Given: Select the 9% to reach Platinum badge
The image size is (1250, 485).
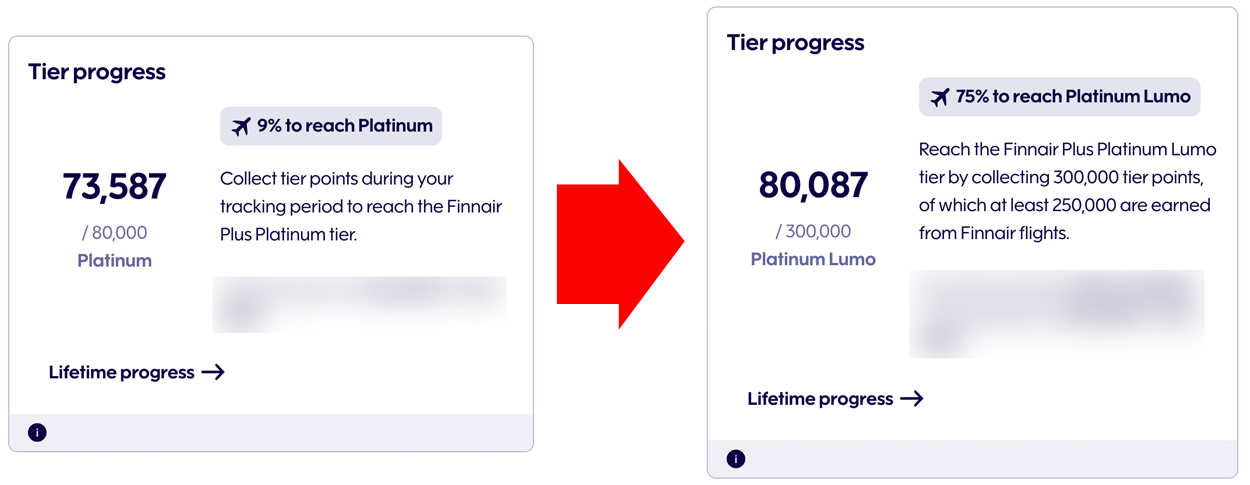Looking at the screenshot, I should [331, 126].
